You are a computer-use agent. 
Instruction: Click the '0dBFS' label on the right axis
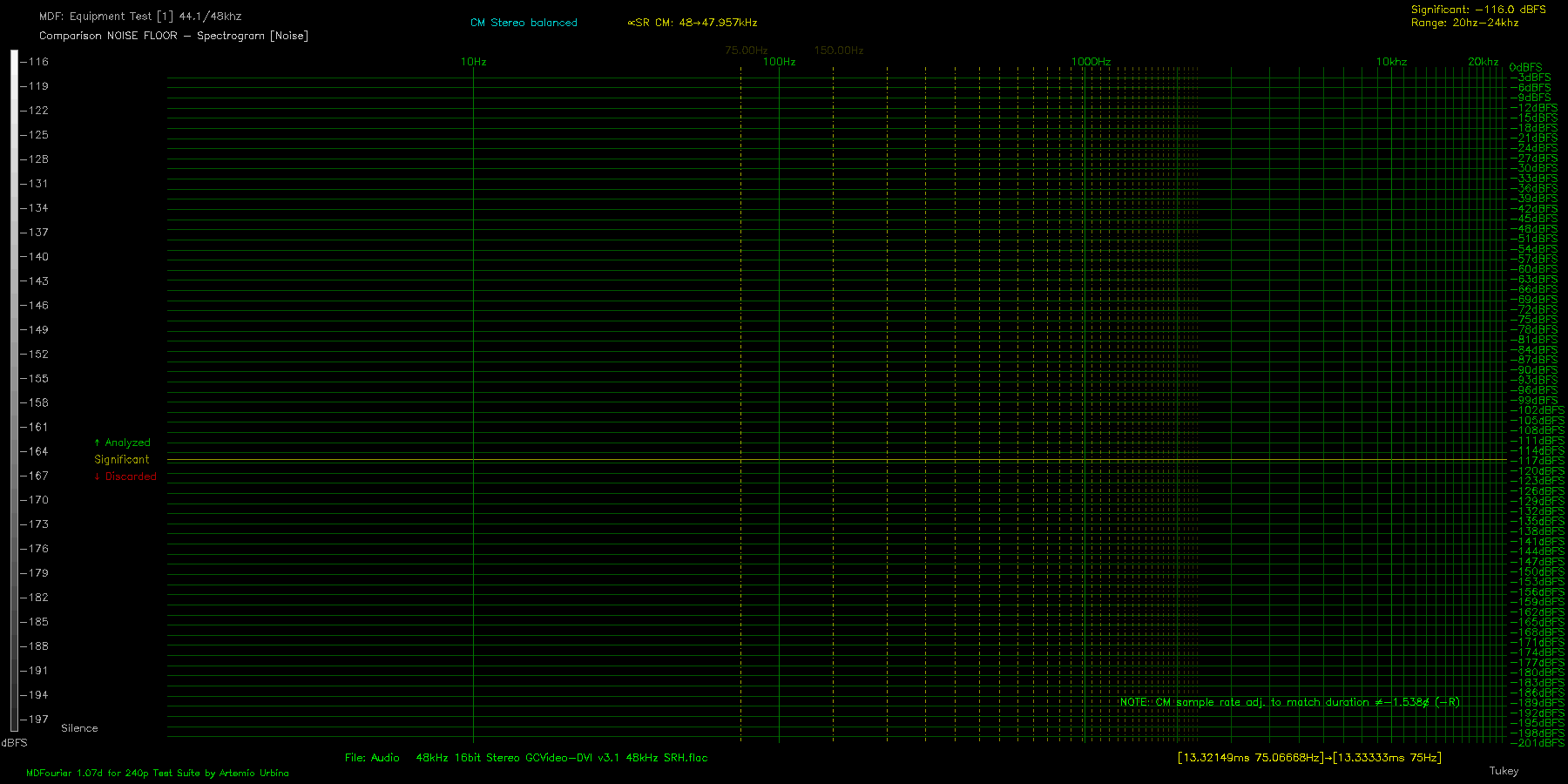tap(1525, 67)
